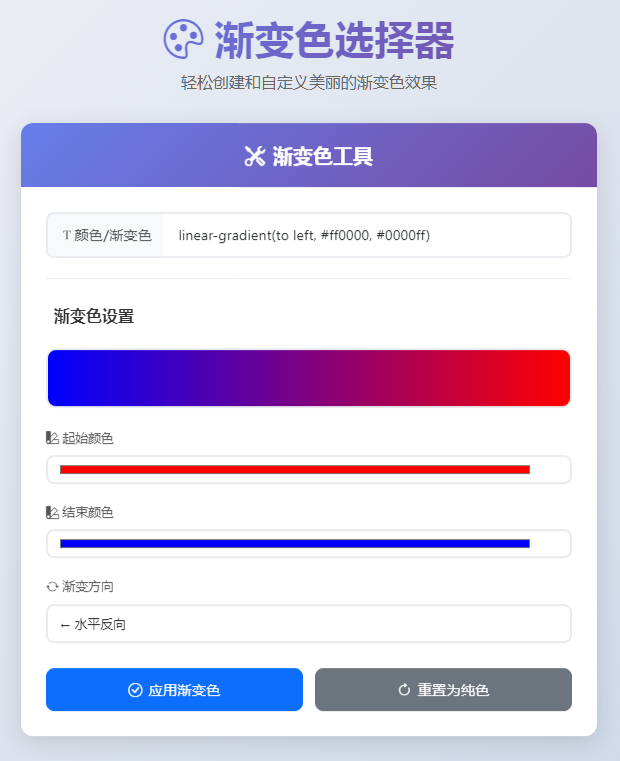The image size is (620, 761).
Task: Focus the linear-gradient text input field
Action: (366, 235)
